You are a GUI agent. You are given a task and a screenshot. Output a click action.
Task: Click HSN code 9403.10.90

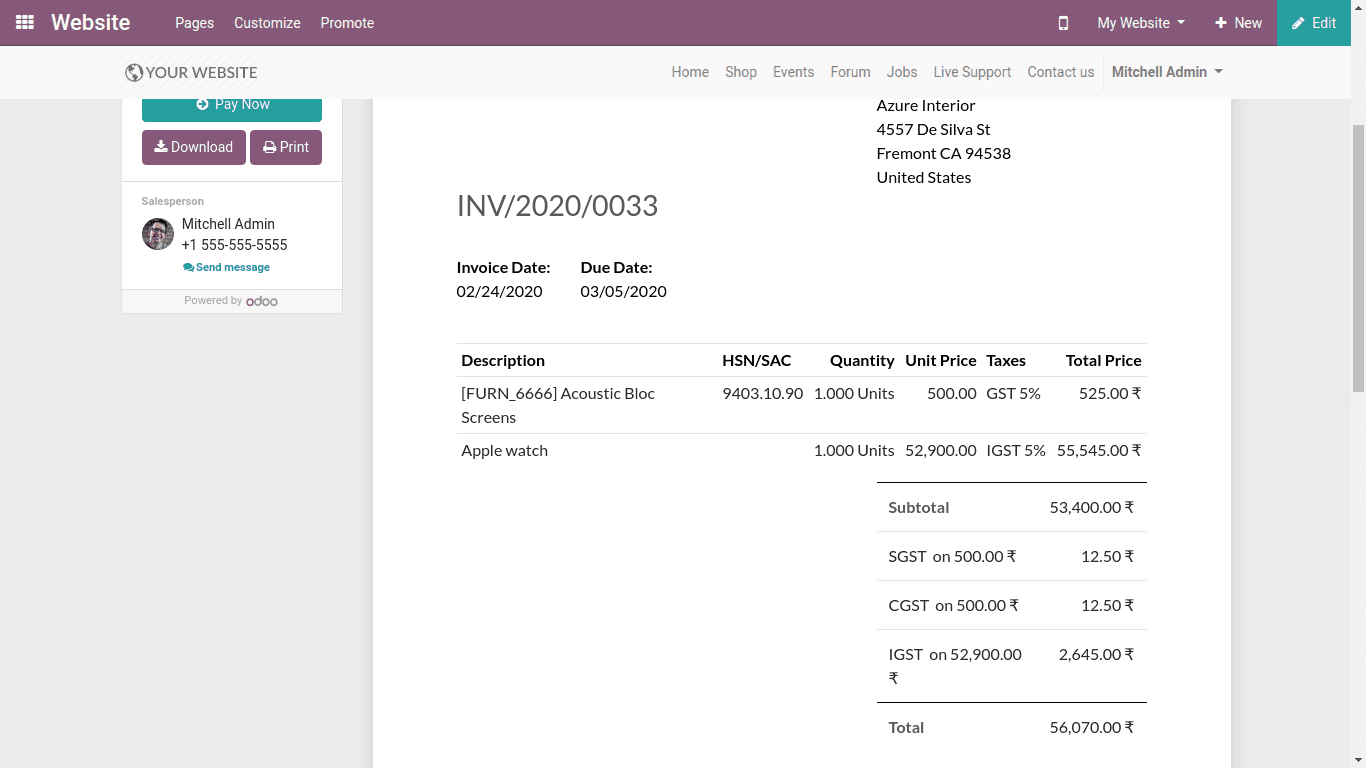tap(762, 393)
